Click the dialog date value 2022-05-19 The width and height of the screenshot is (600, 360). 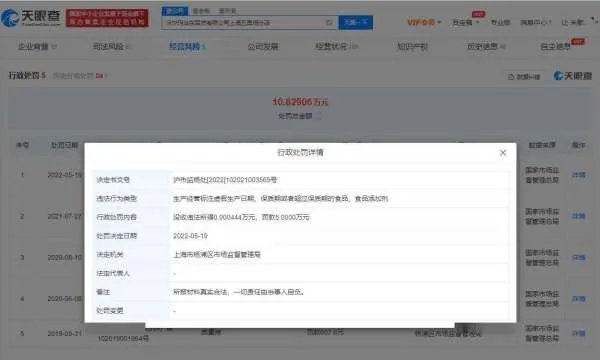tap(190, 236)
